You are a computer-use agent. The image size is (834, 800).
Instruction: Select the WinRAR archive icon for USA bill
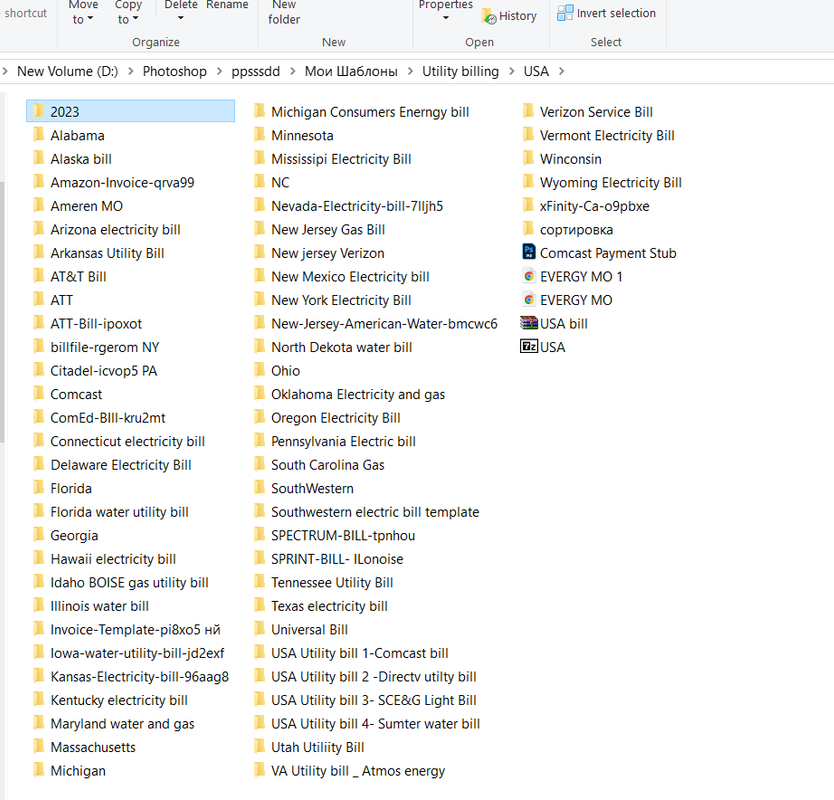pyautogui.click(x=529, y=323)
